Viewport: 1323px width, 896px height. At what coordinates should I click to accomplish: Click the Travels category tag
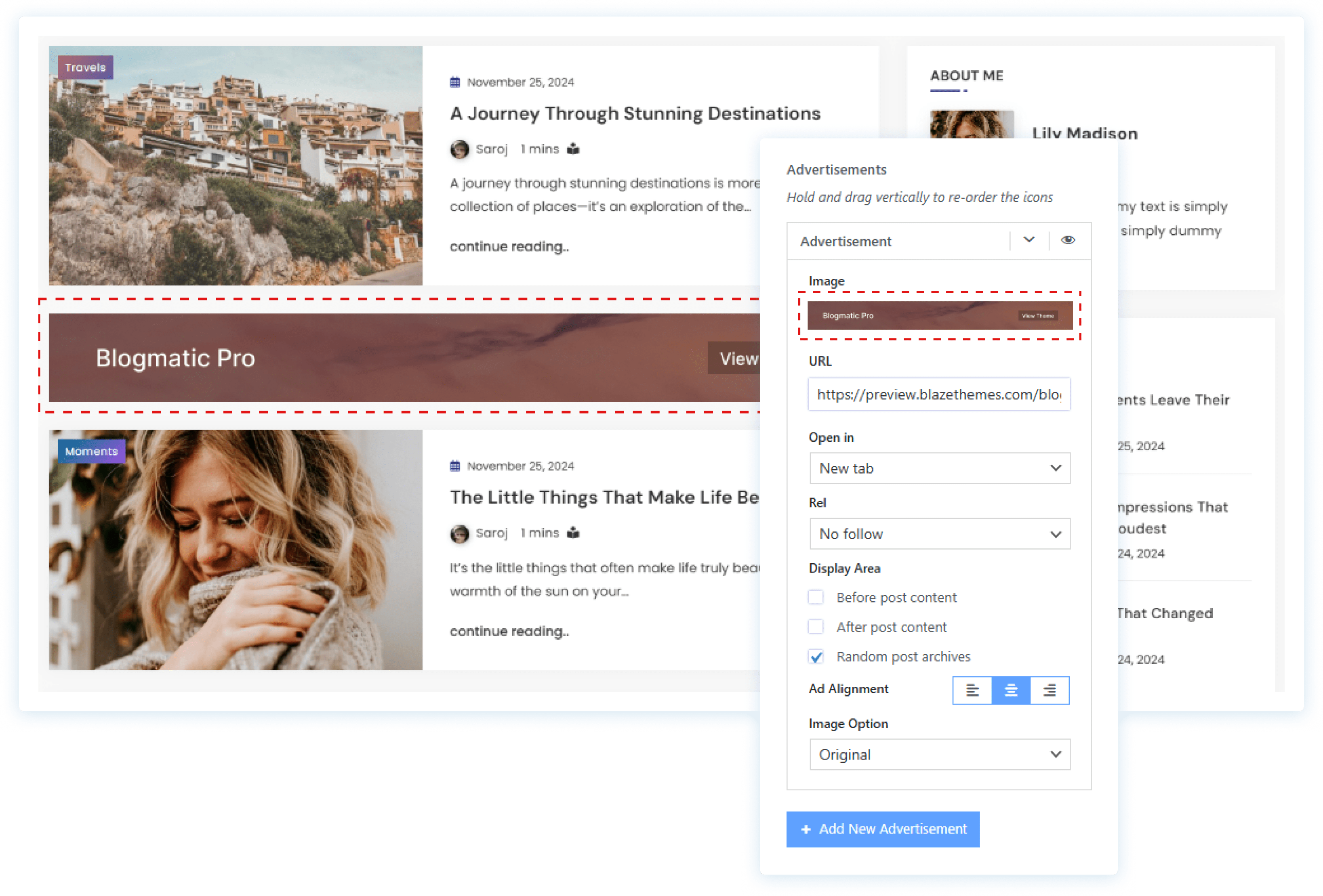(85, 68)
